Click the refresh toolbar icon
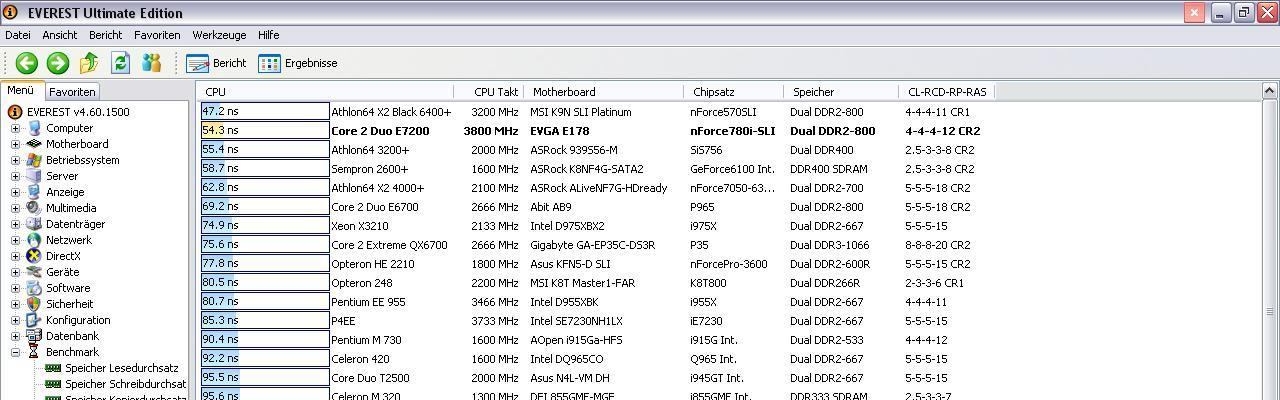Screen dimensions: 1280x400 (120, 63)
